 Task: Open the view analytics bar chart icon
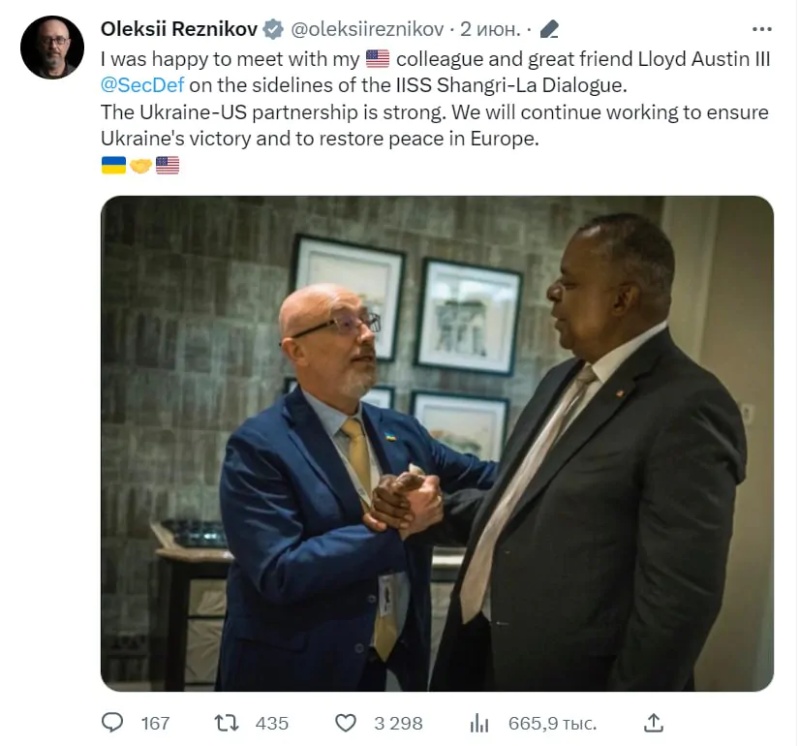[x=479, y=723]
